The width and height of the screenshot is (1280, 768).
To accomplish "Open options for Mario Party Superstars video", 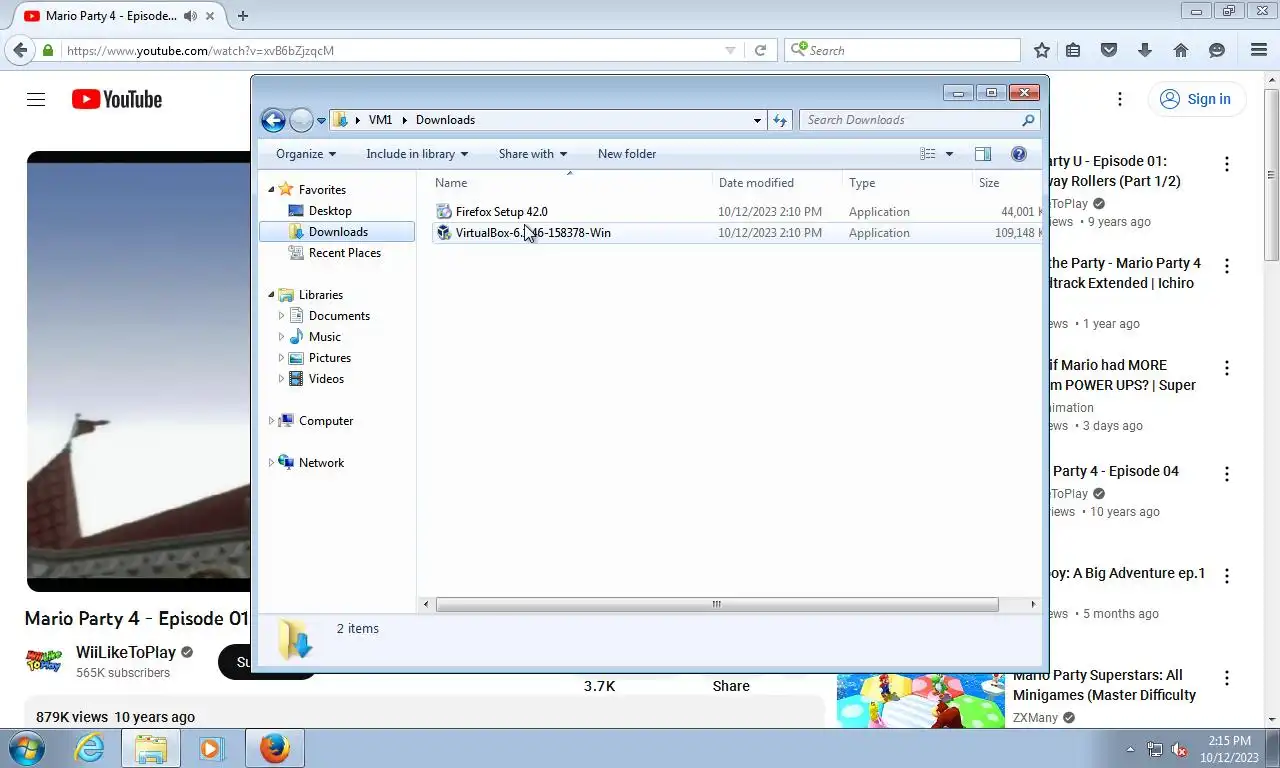I will coord(1227,677).
